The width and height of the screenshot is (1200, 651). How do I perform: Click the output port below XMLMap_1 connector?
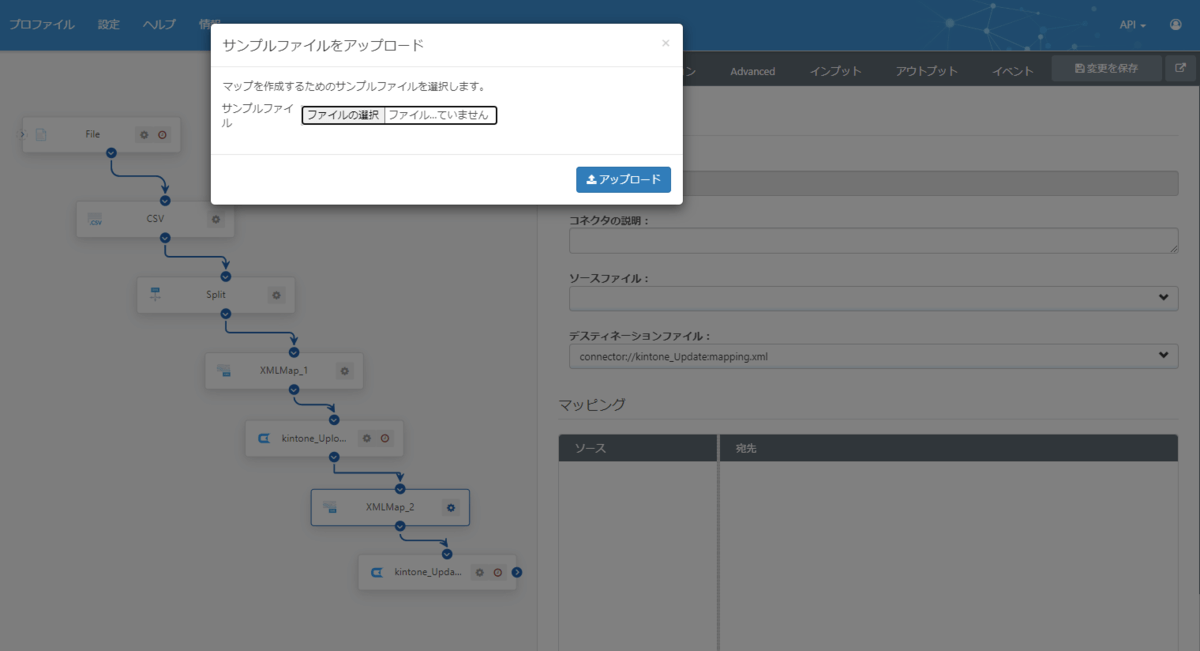(x=293, y=390)
